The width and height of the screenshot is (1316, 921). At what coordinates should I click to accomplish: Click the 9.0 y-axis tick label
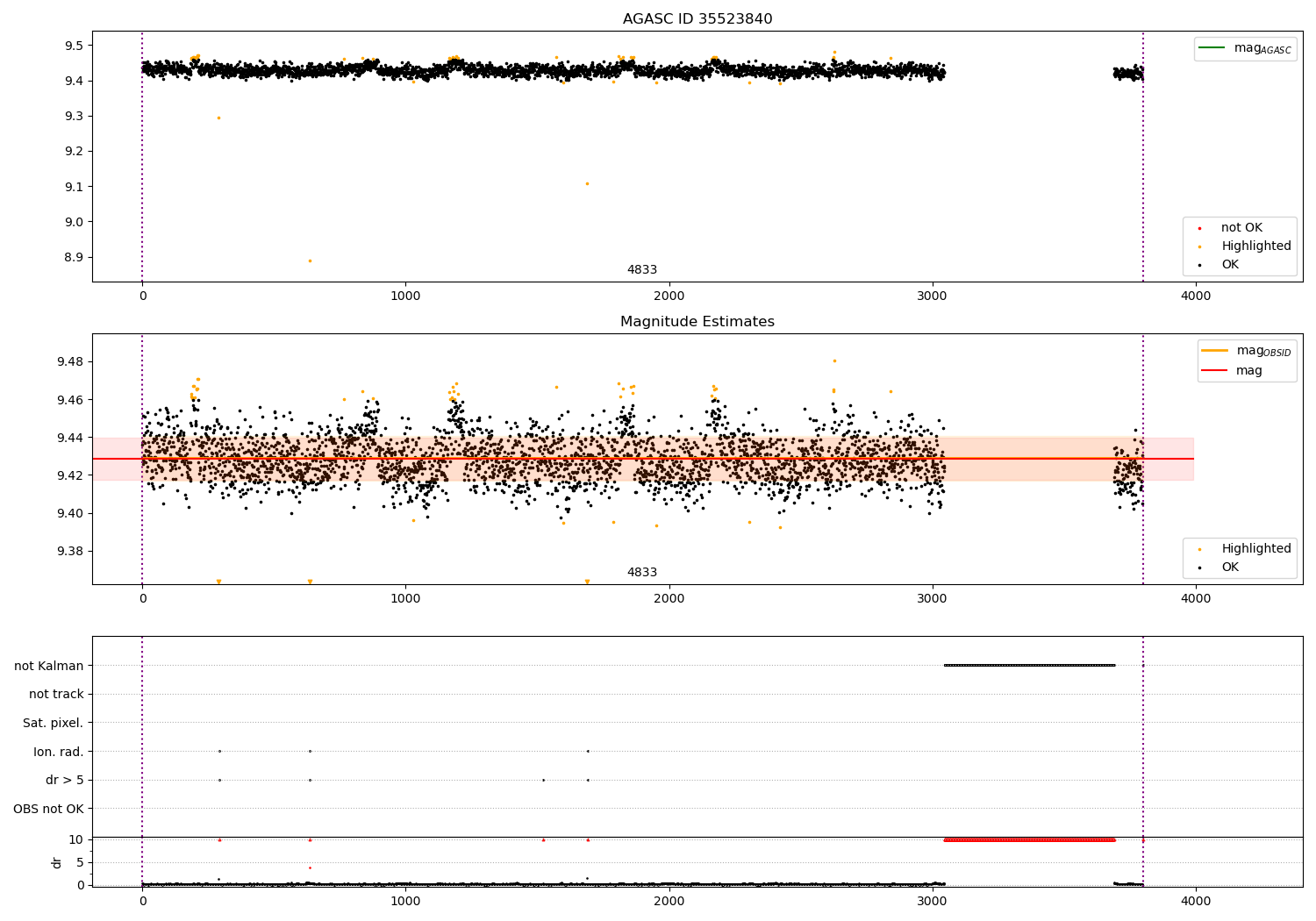pos(74,222)
